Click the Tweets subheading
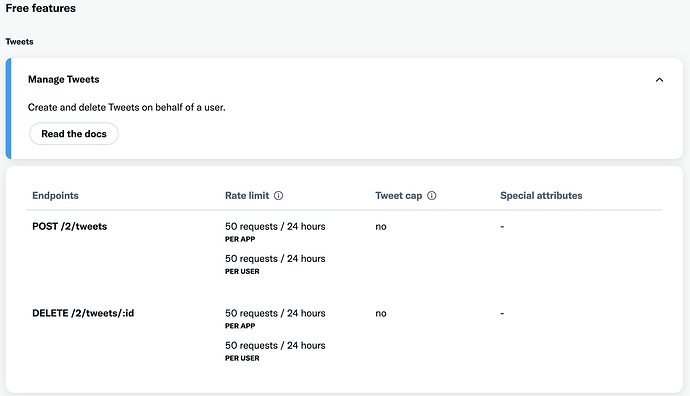 coord(19,41)
